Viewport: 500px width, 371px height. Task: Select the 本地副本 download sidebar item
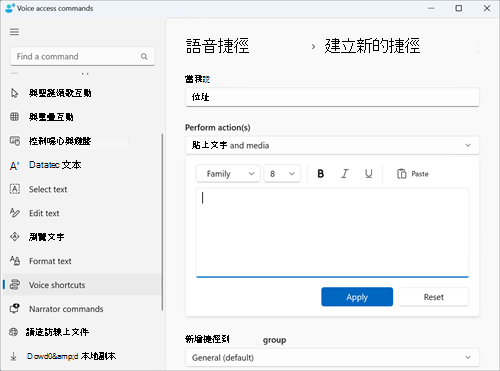(82, 356)
